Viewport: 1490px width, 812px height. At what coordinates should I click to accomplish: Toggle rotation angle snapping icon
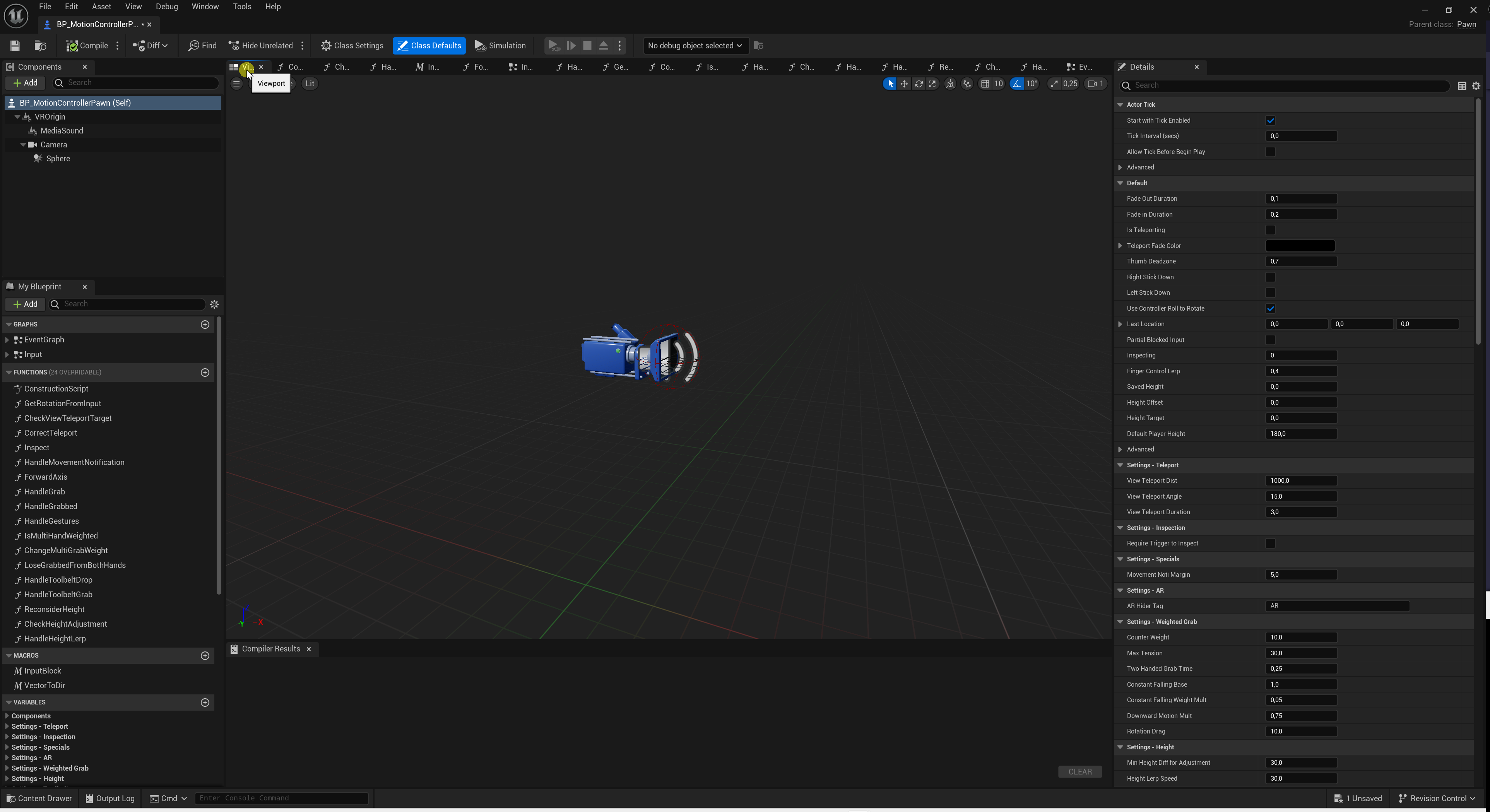[1017, 84]
